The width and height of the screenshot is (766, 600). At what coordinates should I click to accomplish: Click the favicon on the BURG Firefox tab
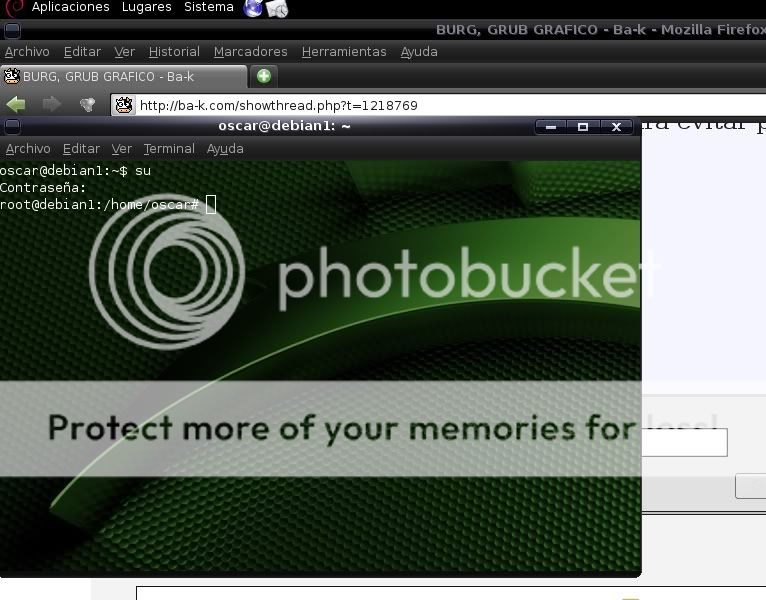click(11, 76)
